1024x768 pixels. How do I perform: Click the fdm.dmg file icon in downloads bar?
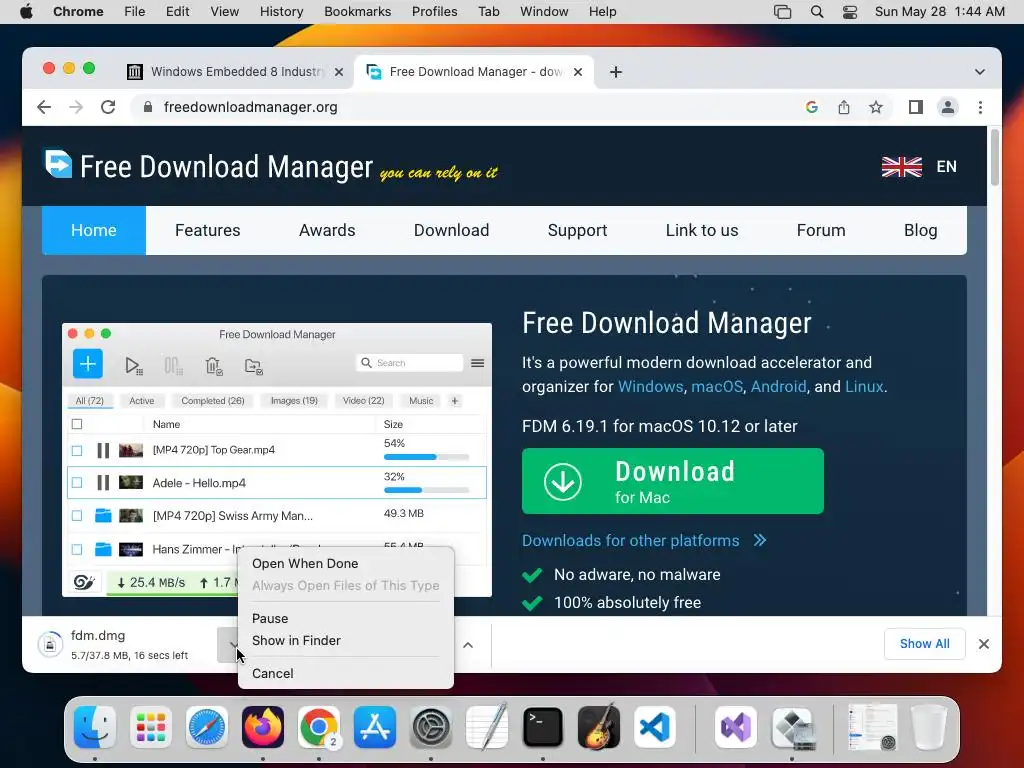[50, 644]
